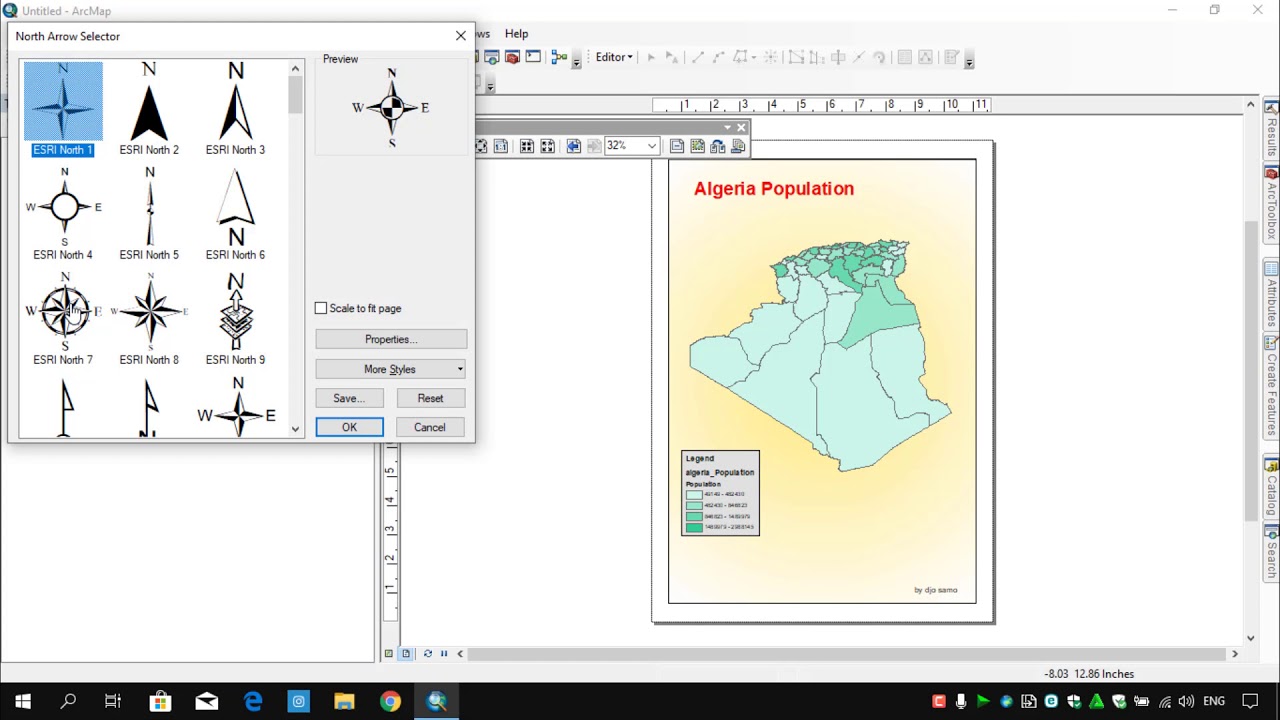Screen dimensions: 1280x720
Task: Click the Save button in selector
Action: point(349,398)
